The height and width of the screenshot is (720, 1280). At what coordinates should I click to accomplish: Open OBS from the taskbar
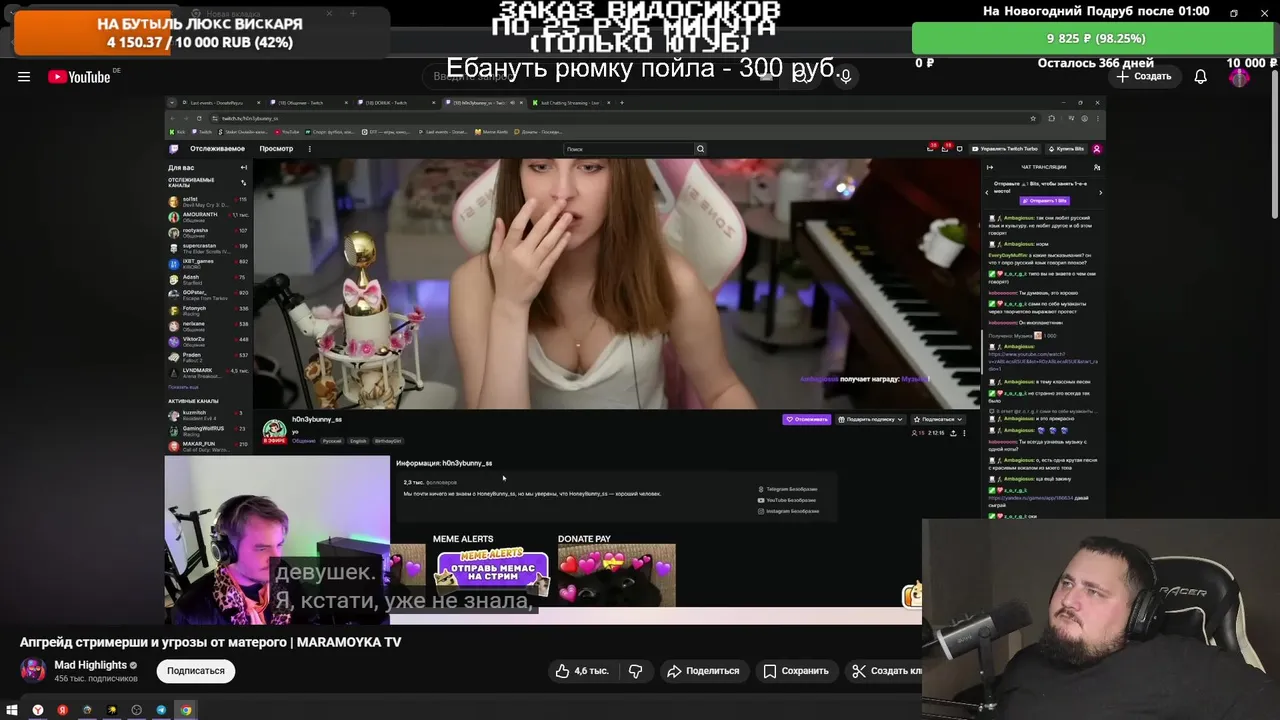pyautogui.click(x=136, y=710)
